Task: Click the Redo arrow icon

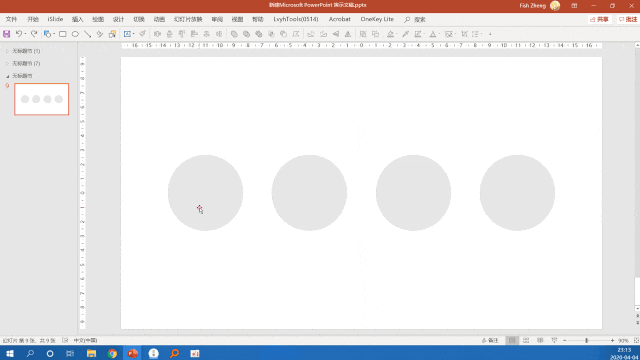Action: (x=34, y=34)
